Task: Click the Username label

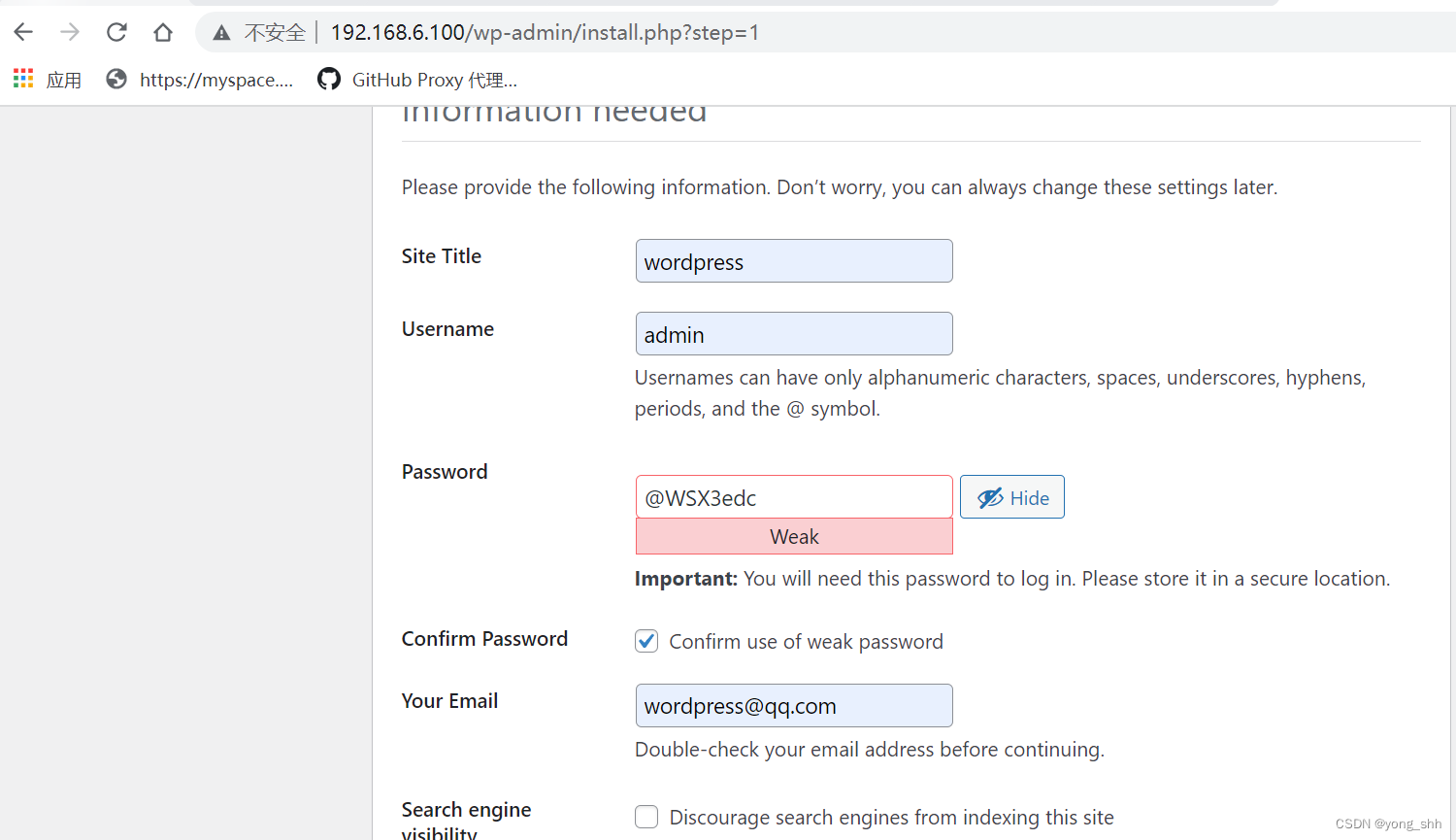Action: [447, 329]
